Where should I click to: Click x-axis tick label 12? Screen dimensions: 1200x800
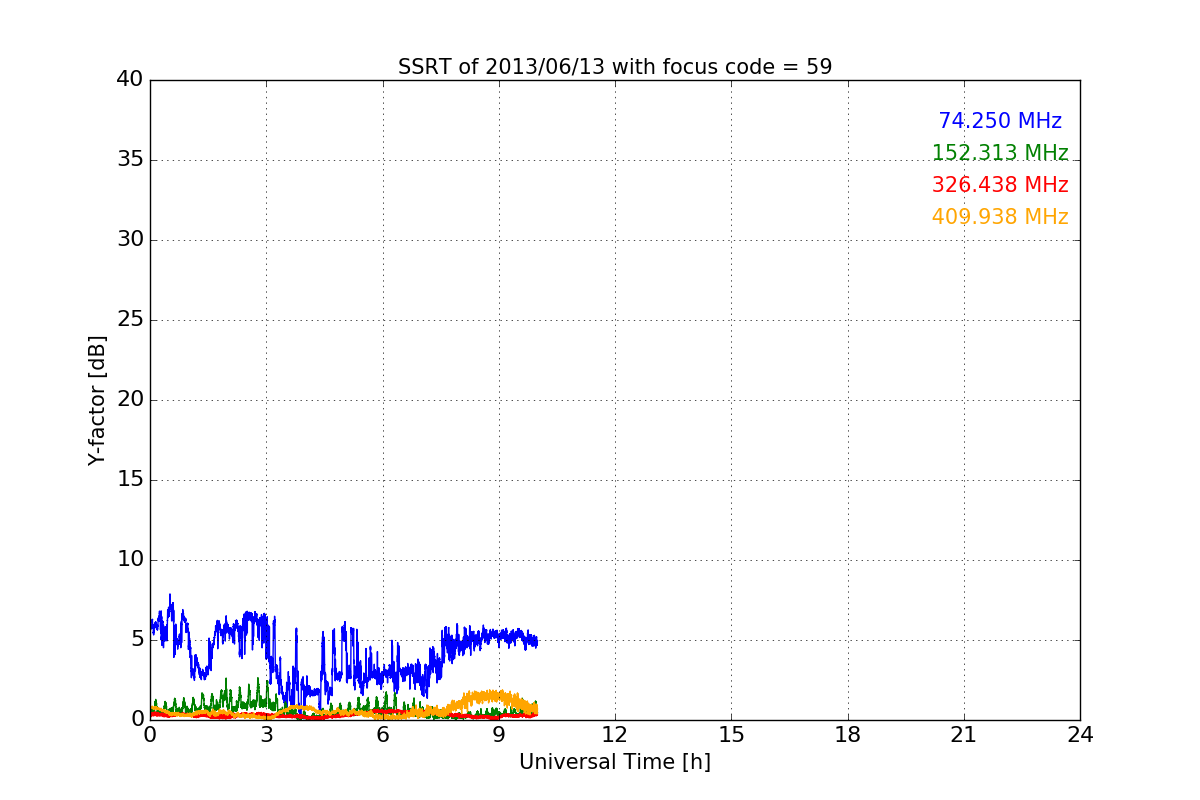pyautogui.click(x=615, y=735)
